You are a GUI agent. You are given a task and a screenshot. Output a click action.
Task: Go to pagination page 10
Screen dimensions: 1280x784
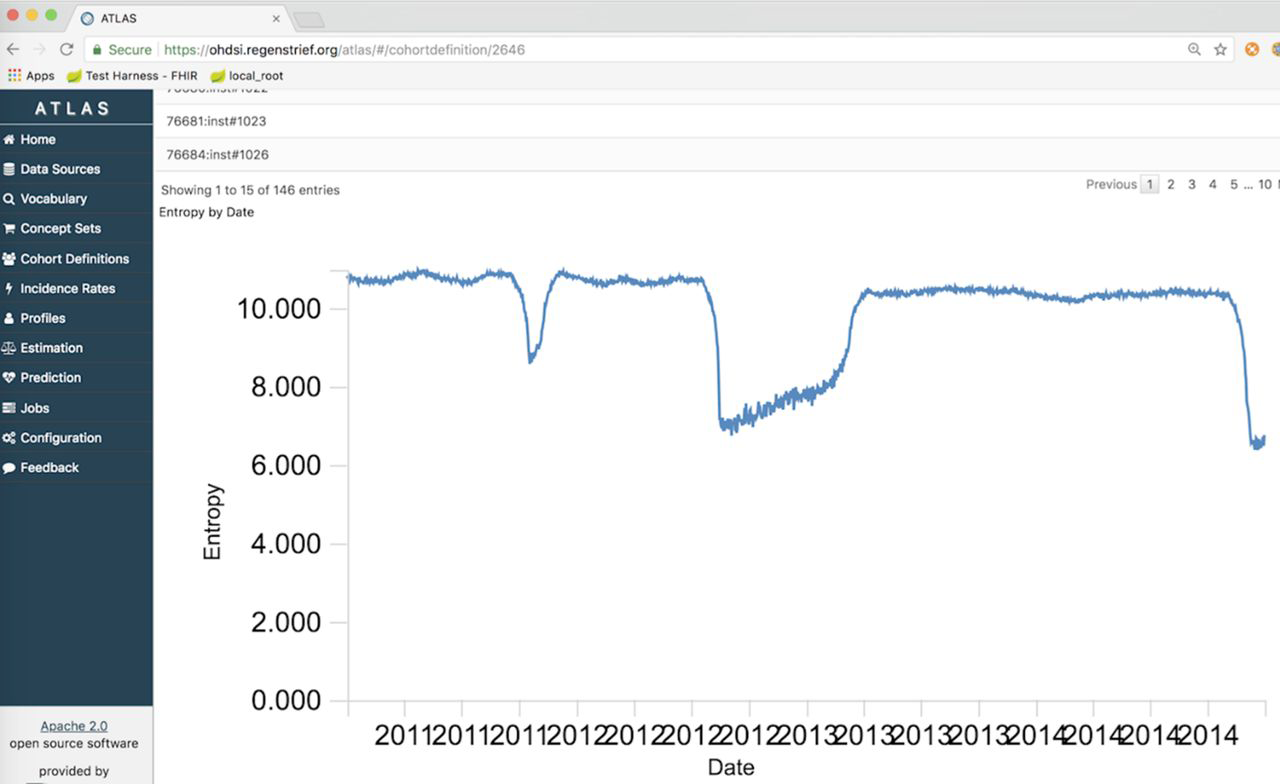pos(1265,185)
